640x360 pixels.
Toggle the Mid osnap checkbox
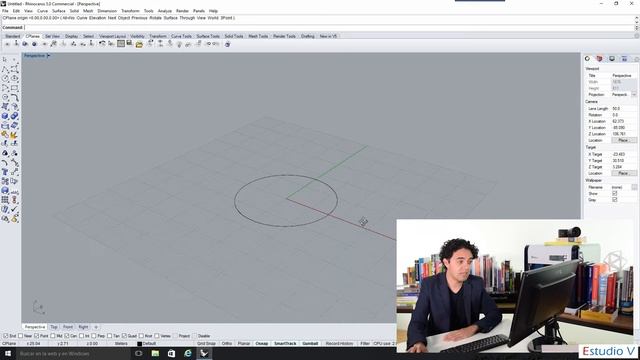53,336
